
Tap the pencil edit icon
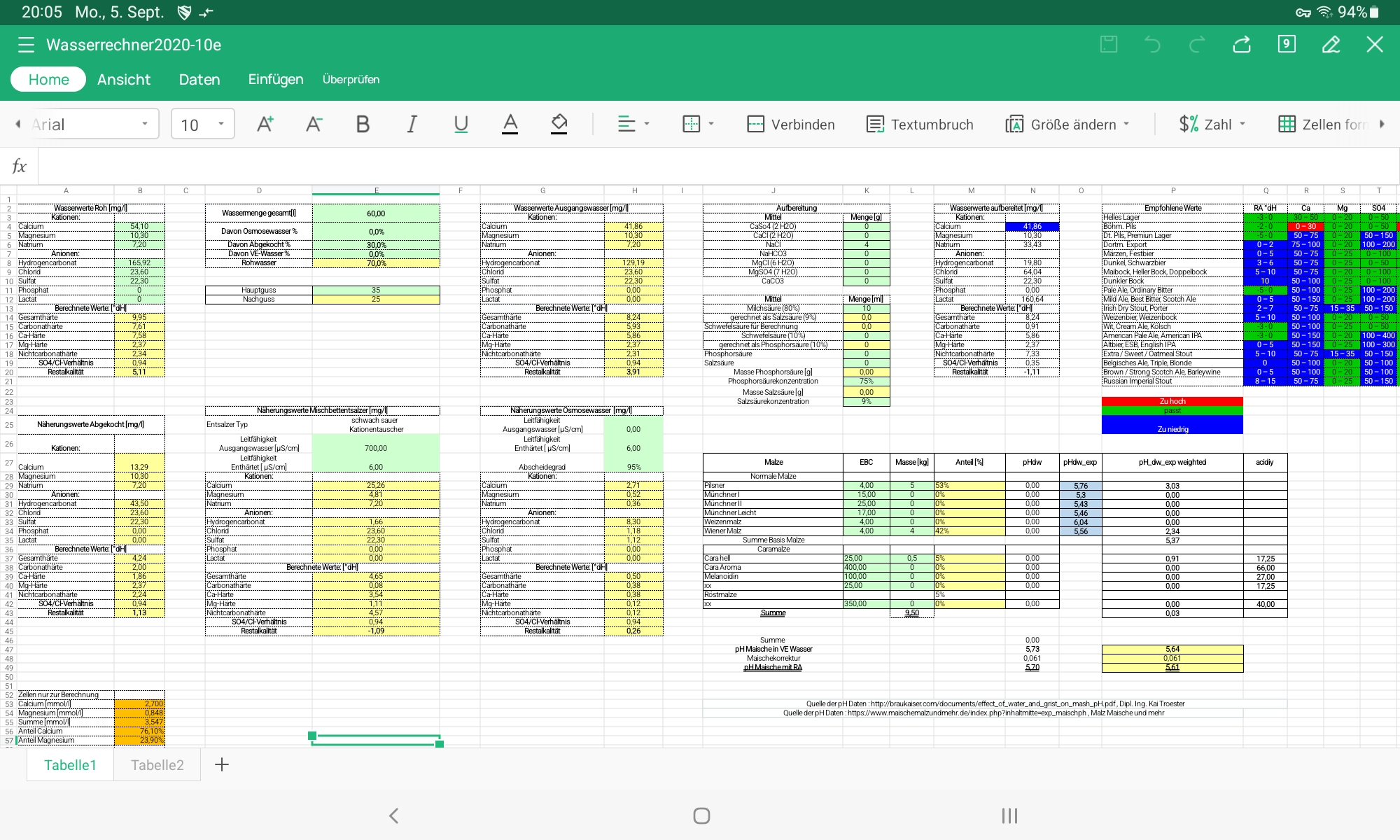[x=1331, y=45]
